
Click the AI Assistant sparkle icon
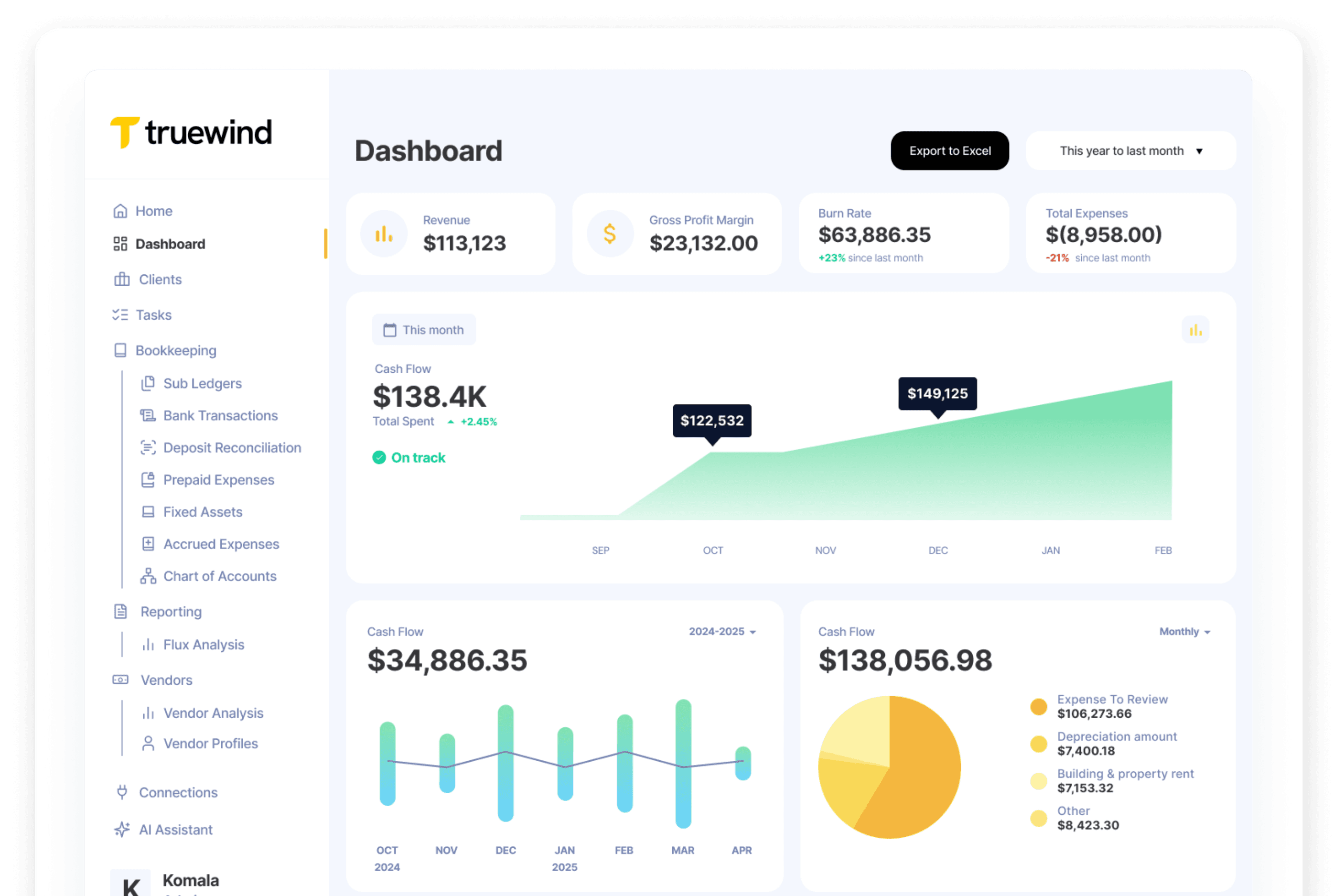(122, 829)
